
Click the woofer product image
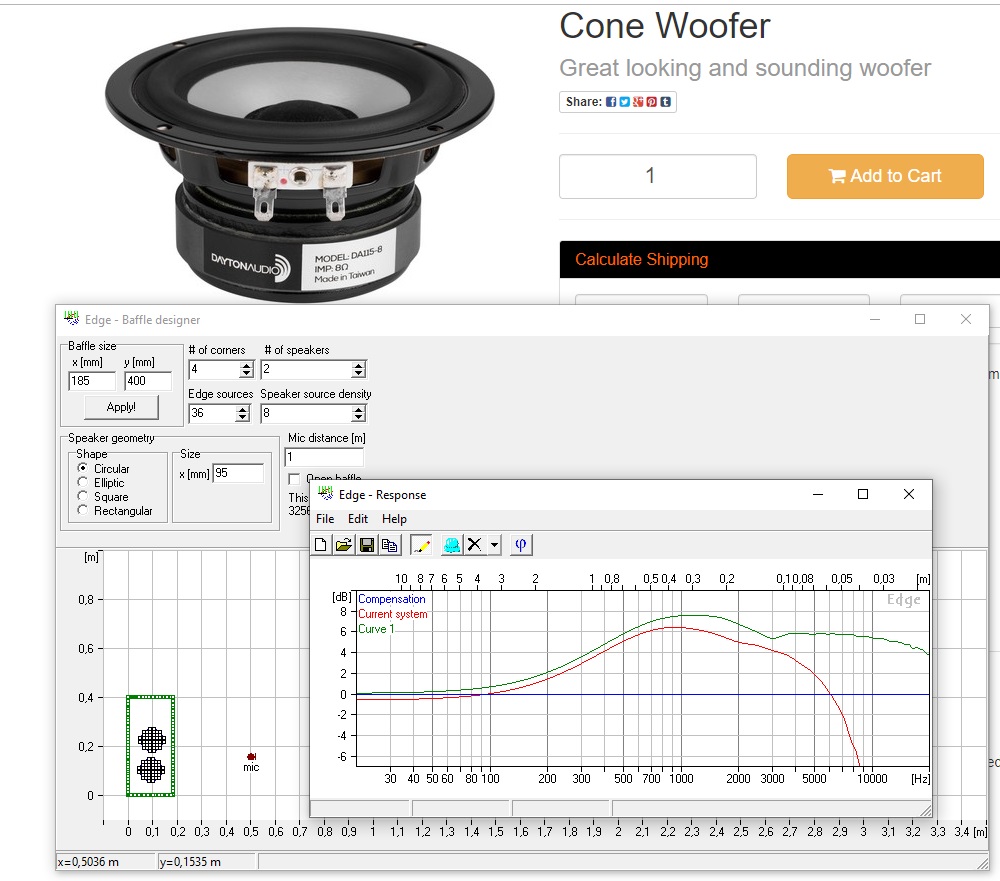coord(300,163)
